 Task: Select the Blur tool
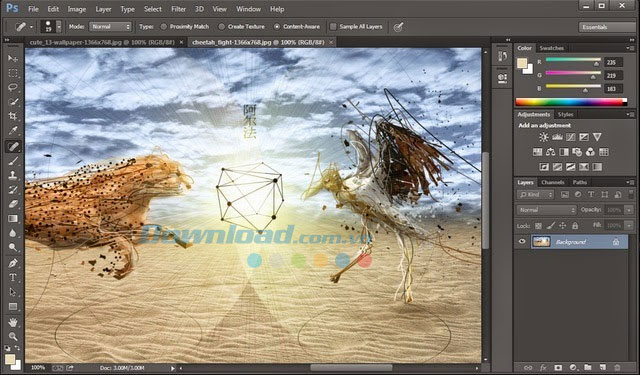click(13, 233)
